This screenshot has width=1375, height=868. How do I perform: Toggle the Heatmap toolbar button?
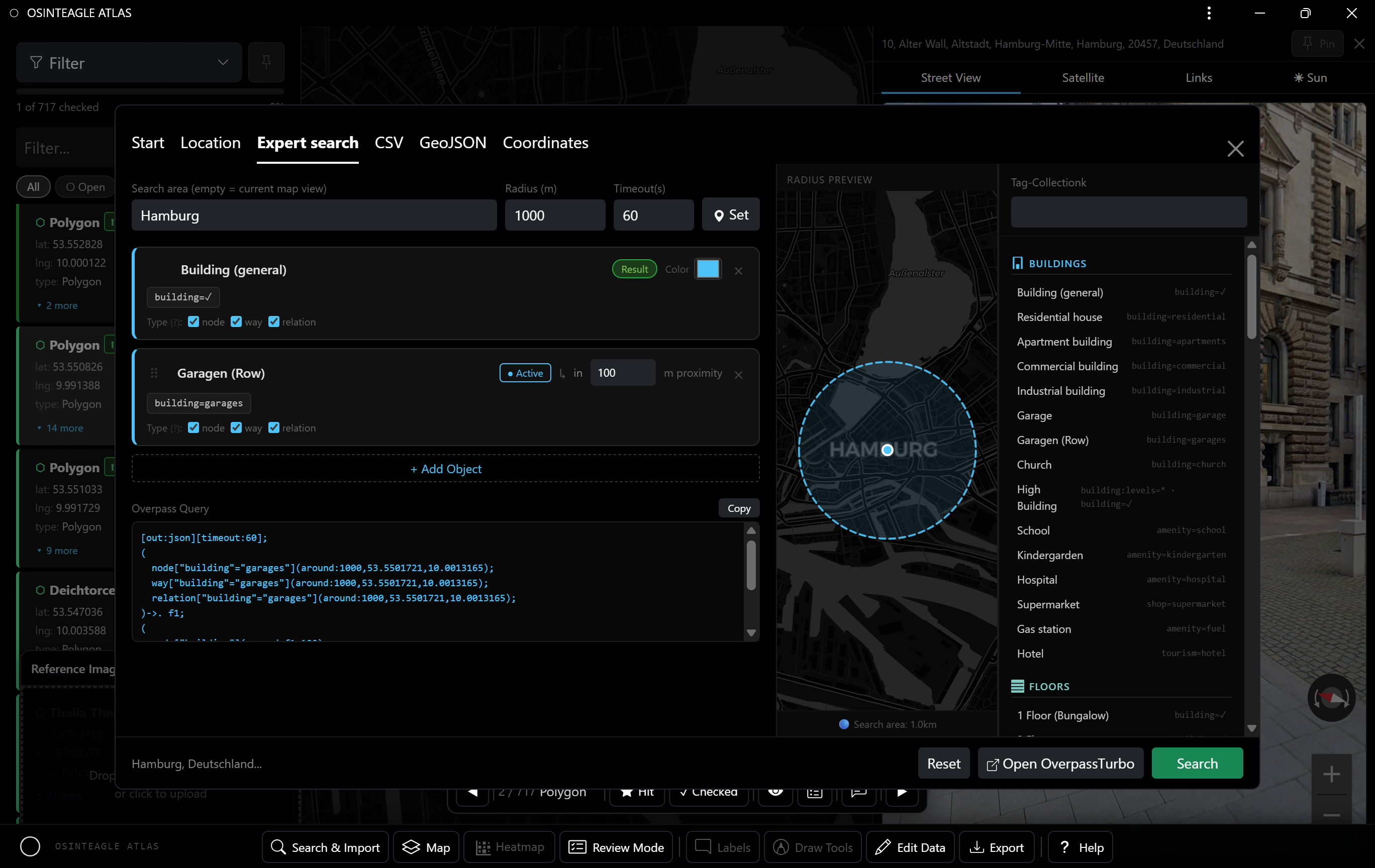tap(510, 847)
